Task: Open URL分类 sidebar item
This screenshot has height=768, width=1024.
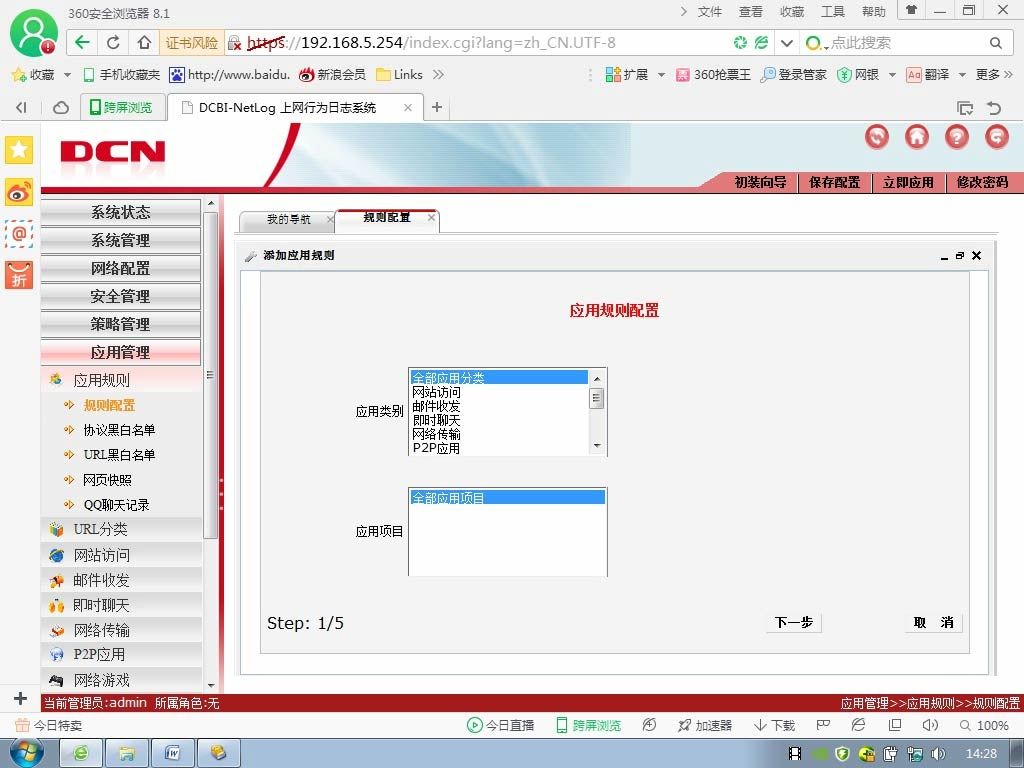Action: pos(121,530)
